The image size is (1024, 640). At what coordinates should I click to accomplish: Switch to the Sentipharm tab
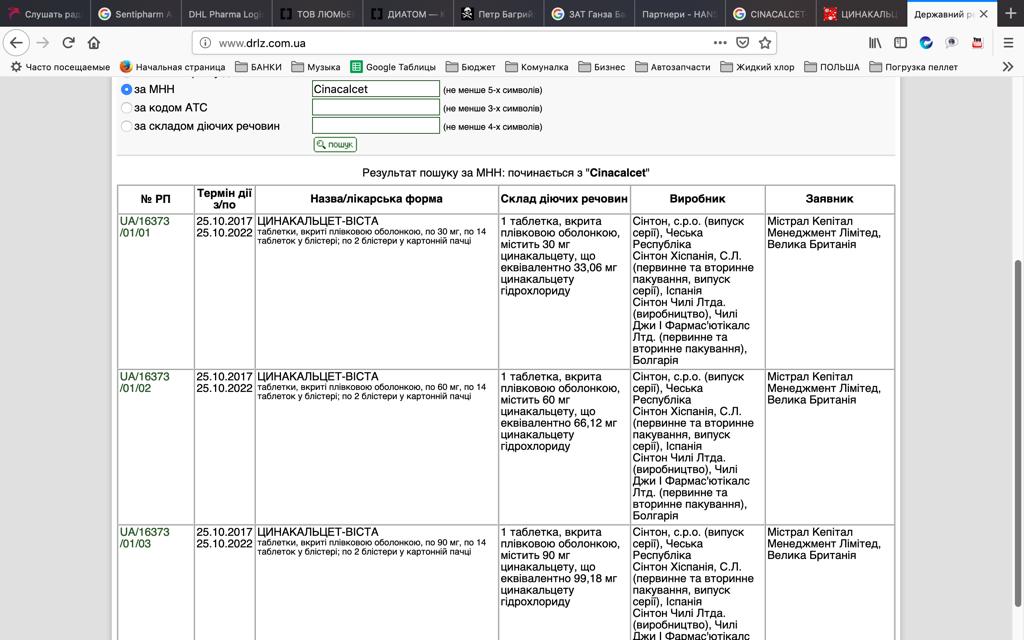click(x=134, y=14)
